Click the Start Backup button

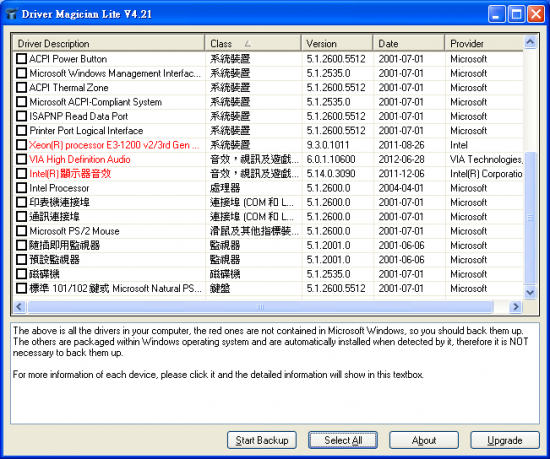[x=262, y=440]
